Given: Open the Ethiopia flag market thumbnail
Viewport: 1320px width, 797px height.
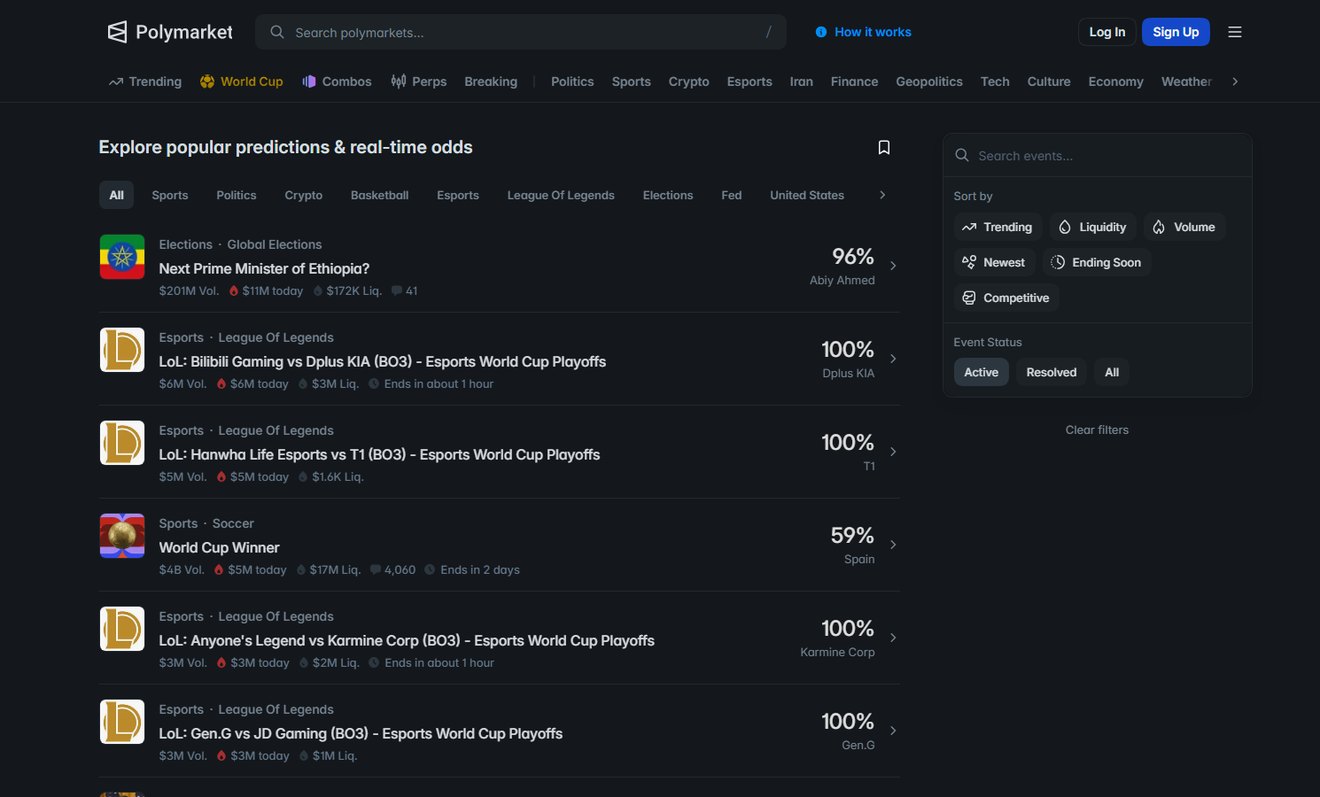Looking at the screenshot, I should point(122,257).
